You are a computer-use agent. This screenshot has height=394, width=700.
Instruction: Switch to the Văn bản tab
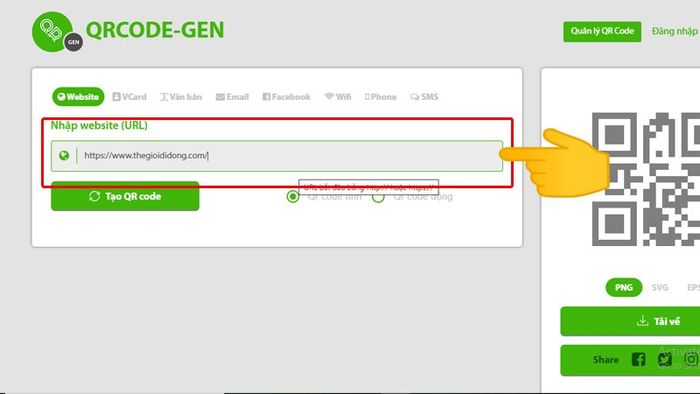pyautogui.click(x=181, y=97)
